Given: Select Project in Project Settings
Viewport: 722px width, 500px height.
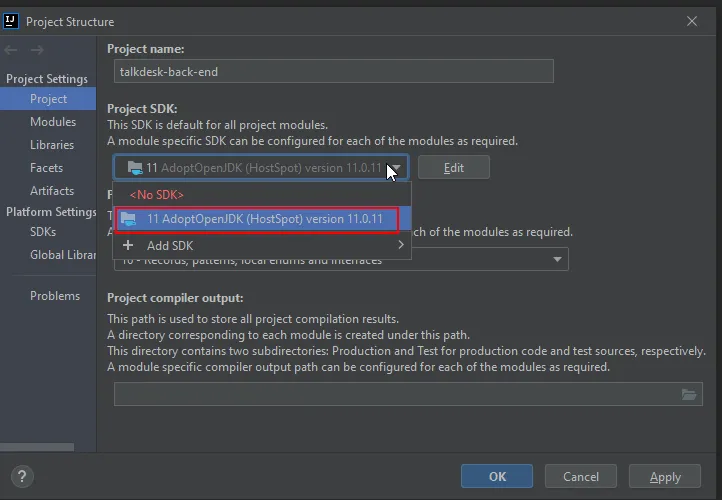Looking at the screenshot, I should coord(48,99).
